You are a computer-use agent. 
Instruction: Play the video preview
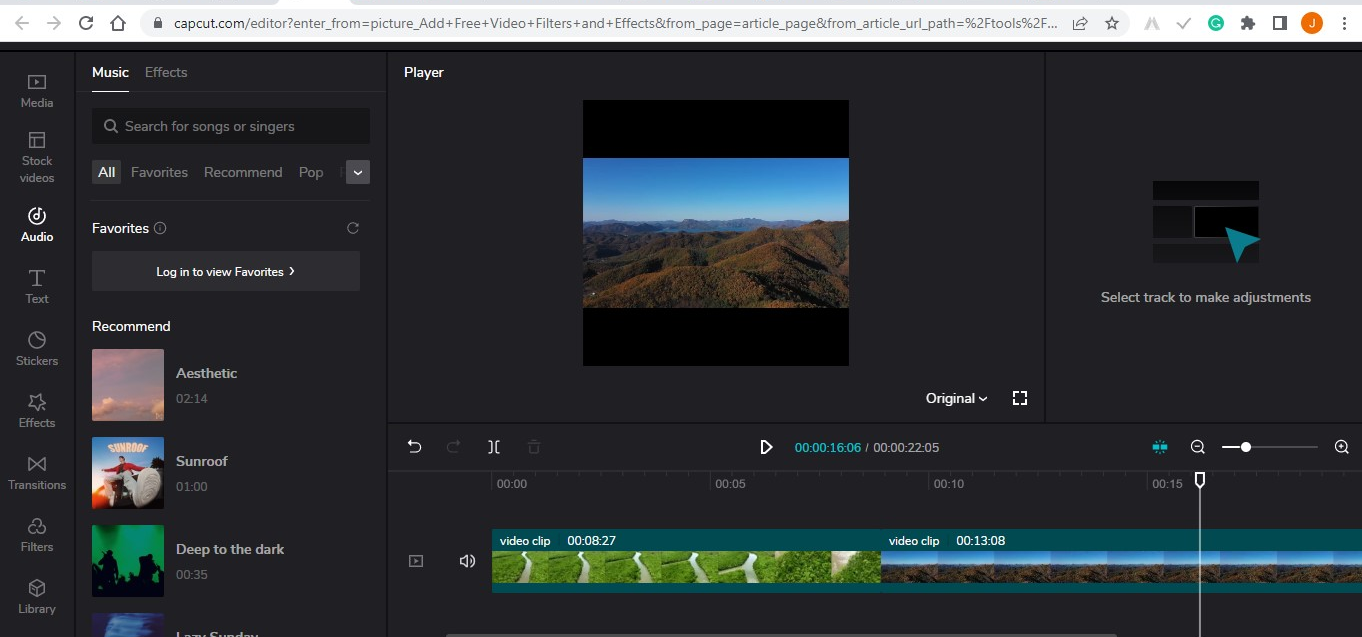pyautogui.click(x=766, y=447)
